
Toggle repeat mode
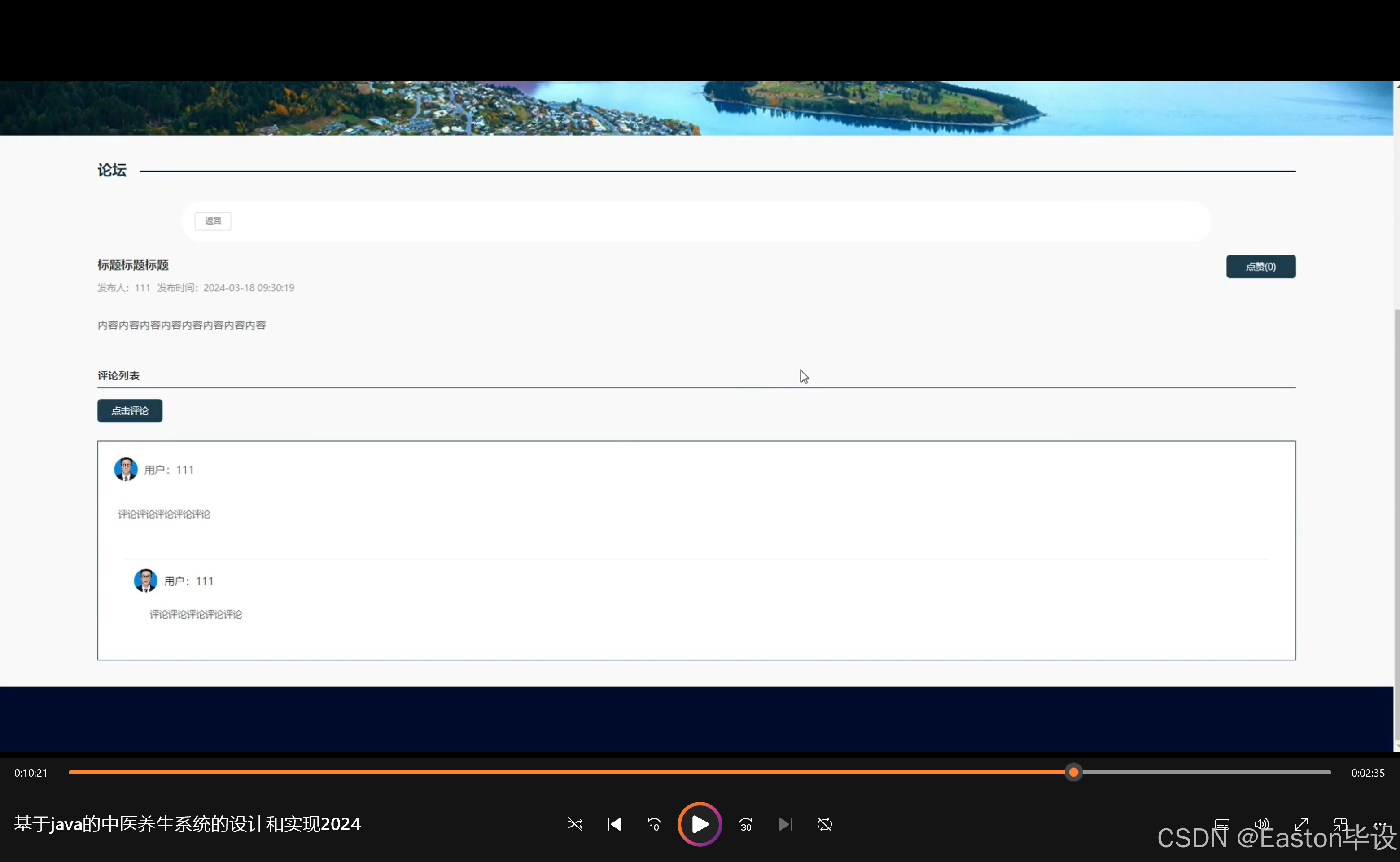[824, 824]
